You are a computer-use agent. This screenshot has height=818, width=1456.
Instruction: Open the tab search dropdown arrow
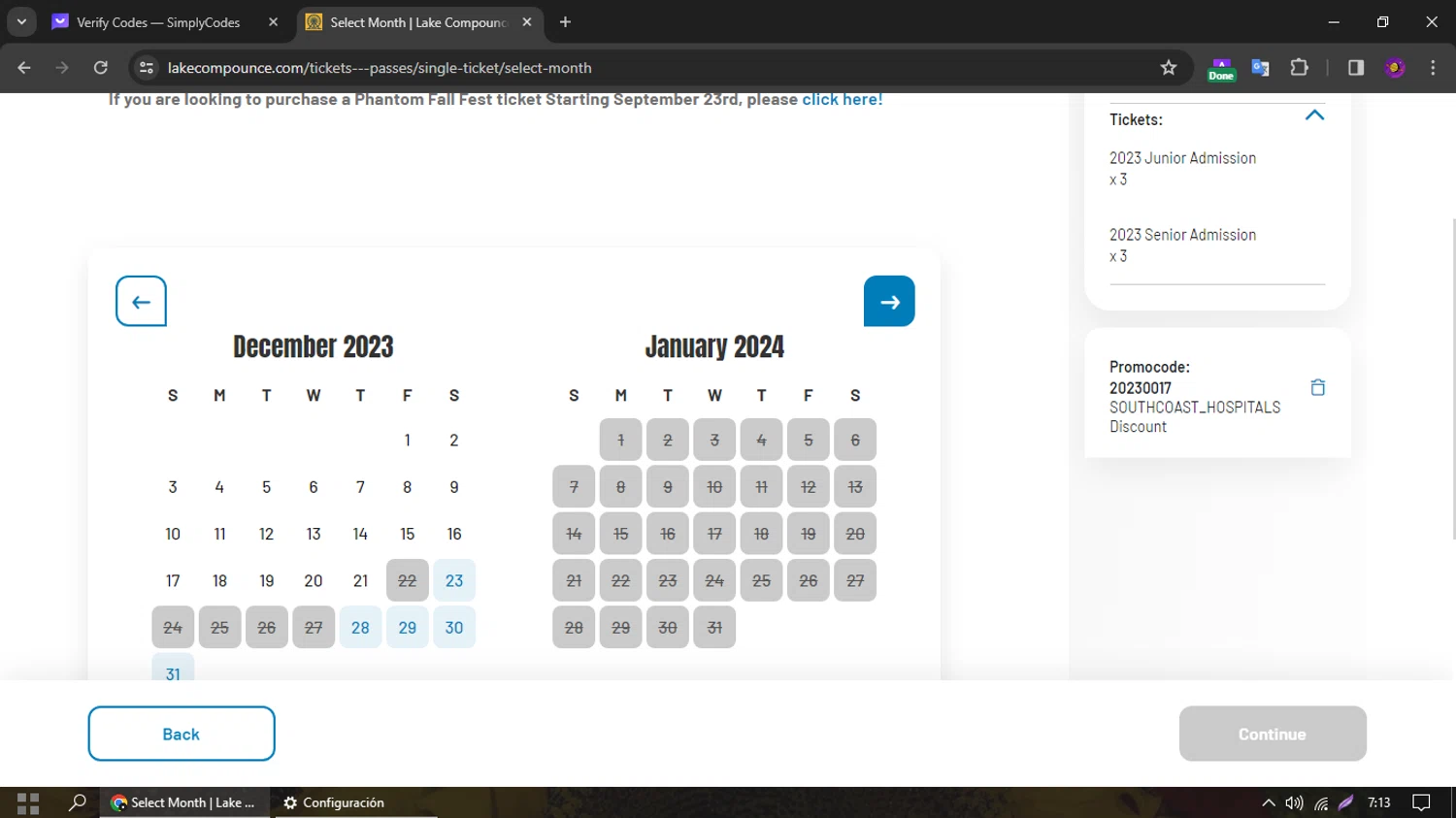[x=21, y=21]
